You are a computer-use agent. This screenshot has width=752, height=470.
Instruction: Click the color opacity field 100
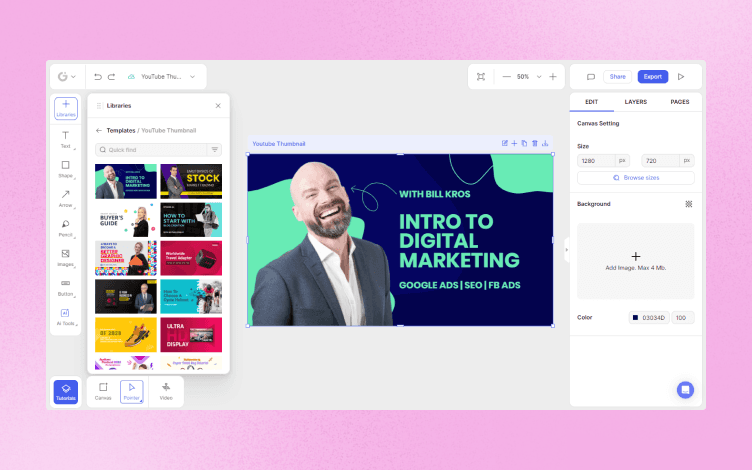682,317
